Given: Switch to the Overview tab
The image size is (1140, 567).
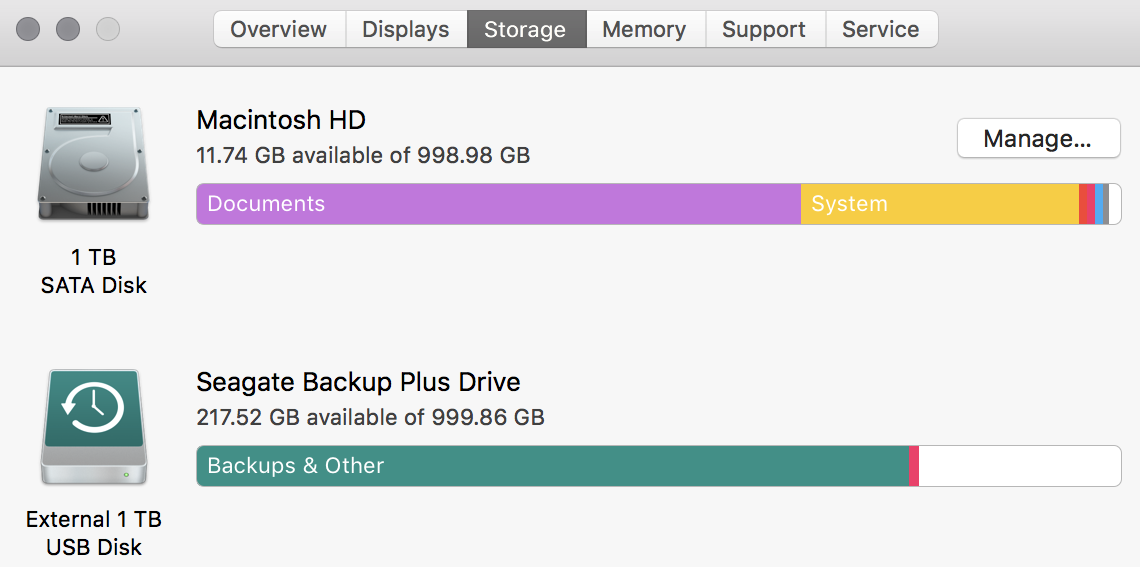Looking at the screenshot, I should (279, 30).
